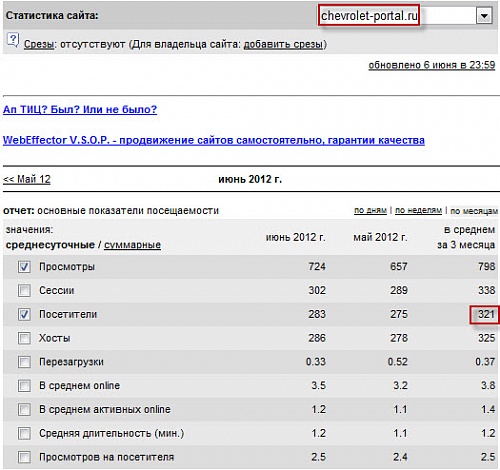Viewport: 500px width, 470px height.
Task: Switch report view to по неделям
Action: point(418,211)
